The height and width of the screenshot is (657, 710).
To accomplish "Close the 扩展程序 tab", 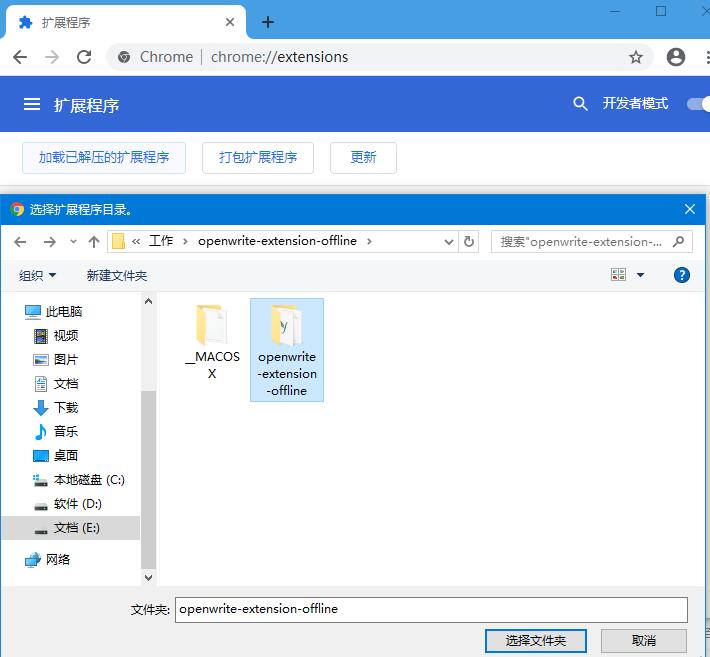I will 230,22.
